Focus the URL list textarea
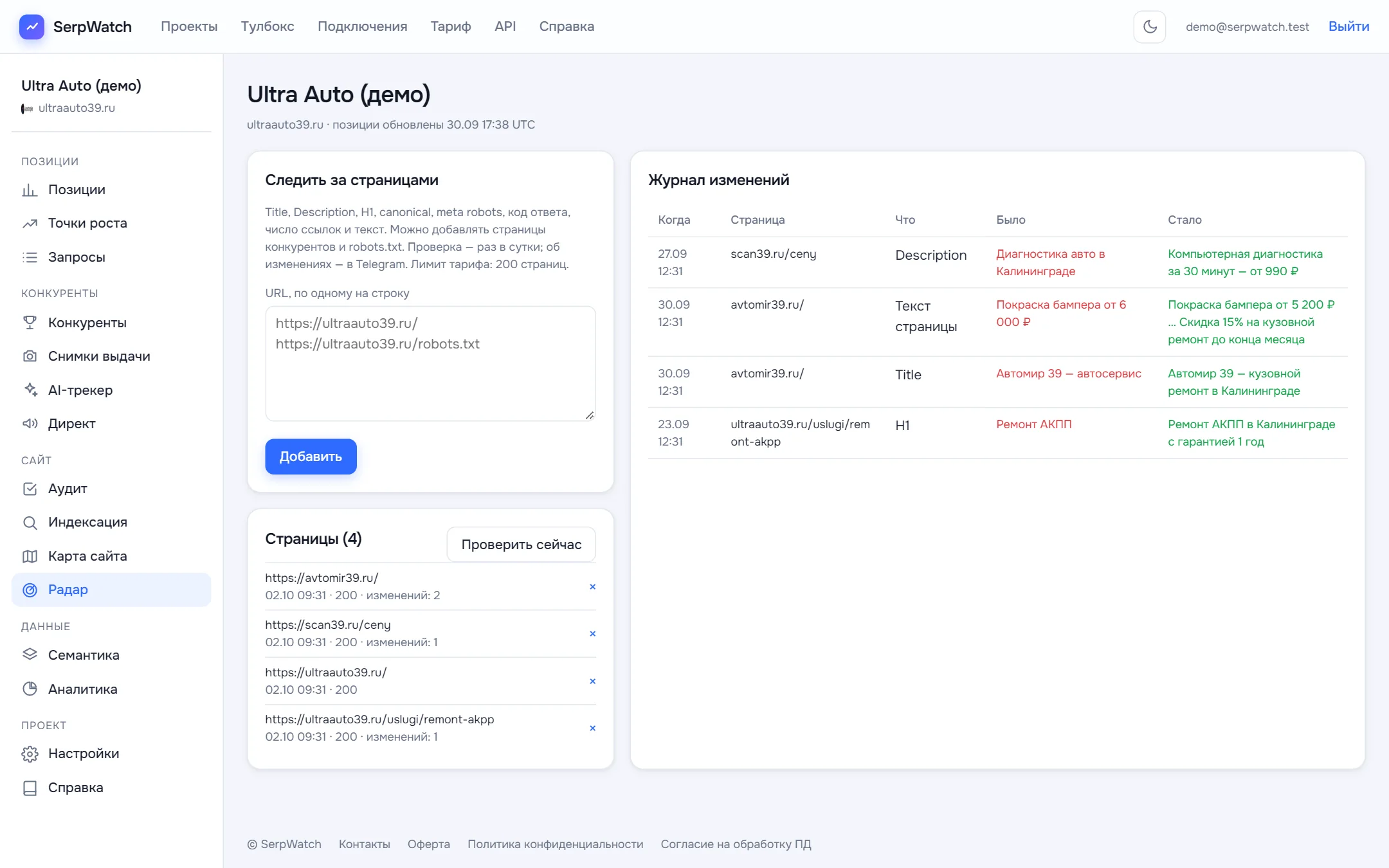This screenshot has width=1389, height=868. coord(430,364)
